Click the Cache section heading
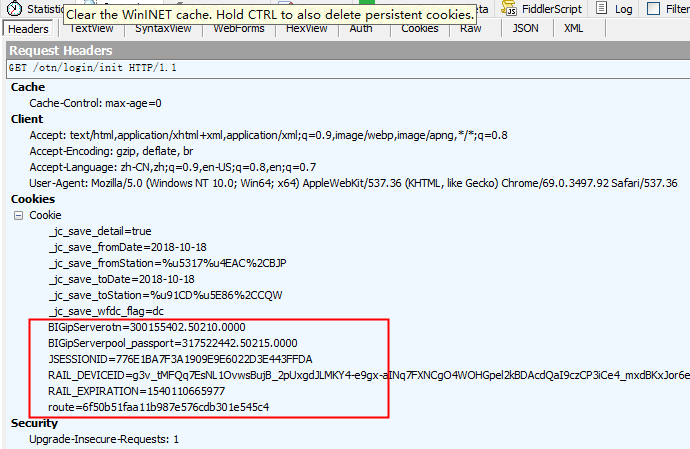690x449 pixels. [x=28, y=87]
